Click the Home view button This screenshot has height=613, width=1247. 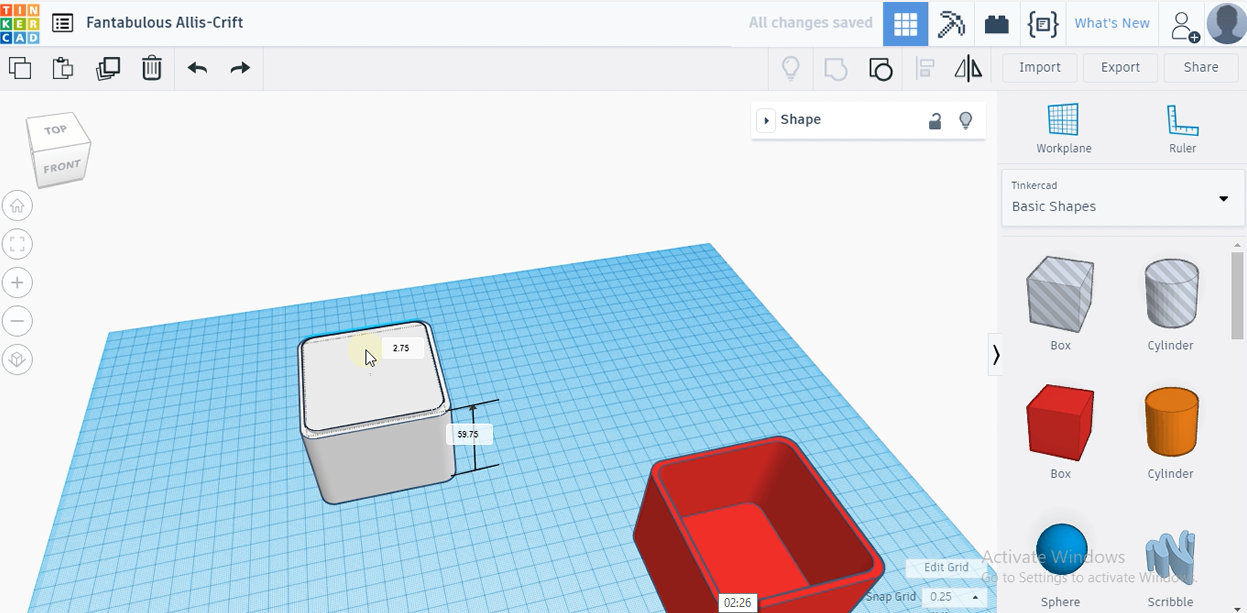click(x=17, y=207)
